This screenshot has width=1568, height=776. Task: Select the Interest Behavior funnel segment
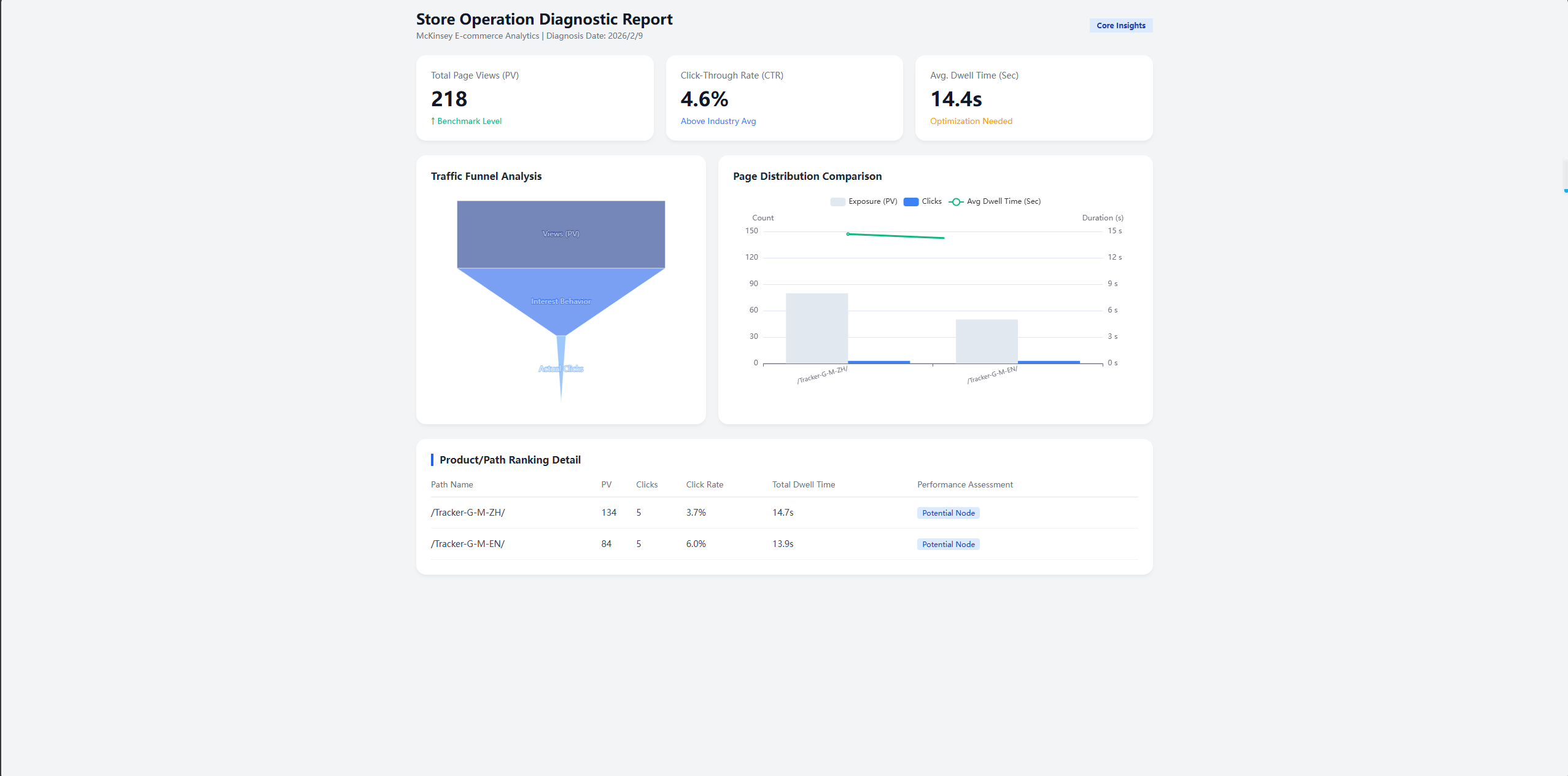click(561, 301)
